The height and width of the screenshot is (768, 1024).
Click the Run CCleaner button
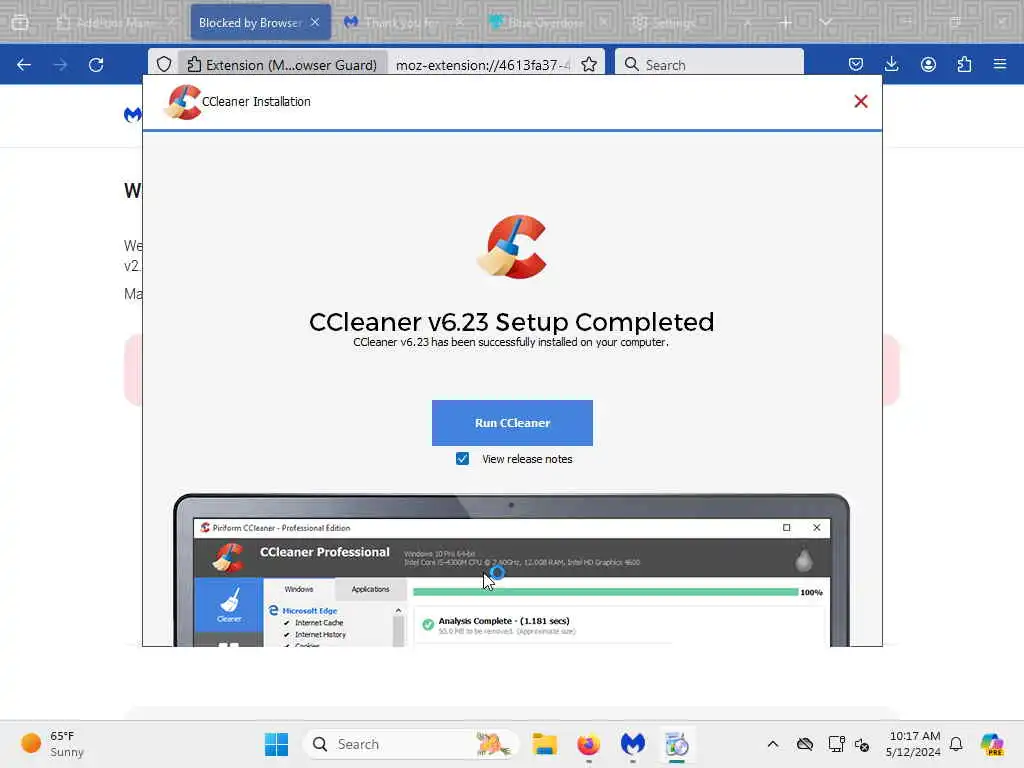coord(512,423)
